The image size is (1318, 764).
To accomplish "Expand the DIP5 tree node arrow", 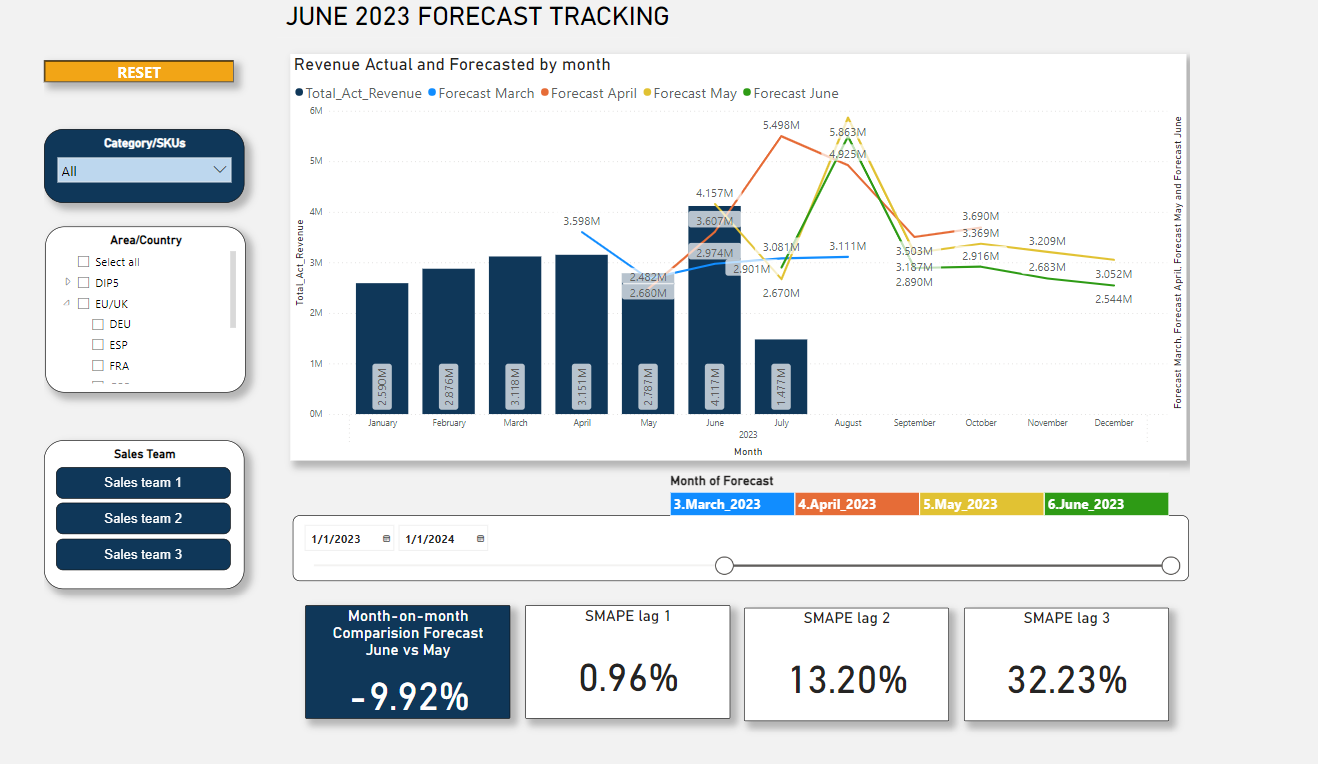I will click(68, 283).
